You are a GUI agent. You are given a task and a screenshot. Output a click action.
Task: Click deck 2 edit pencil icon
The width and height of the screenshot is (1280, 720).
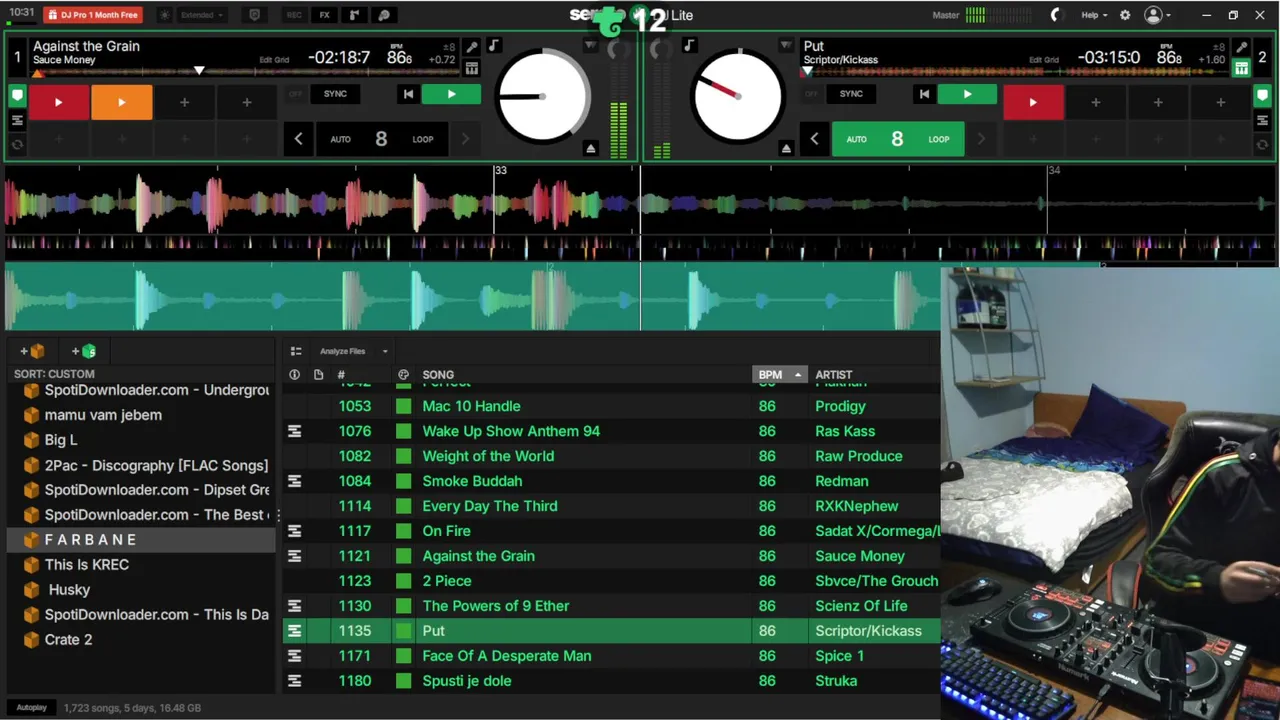tap(1241, 47)
